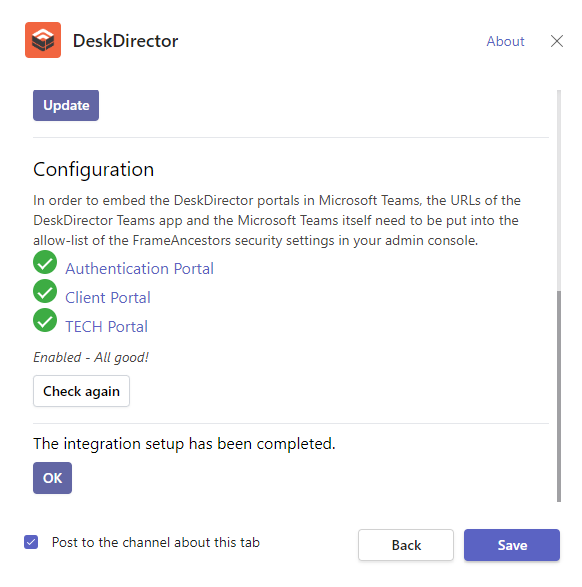This screenshot has width=582, height=587.
Task: Uncheck Post to the channel checkbox
Action: [x=31, y=542]
